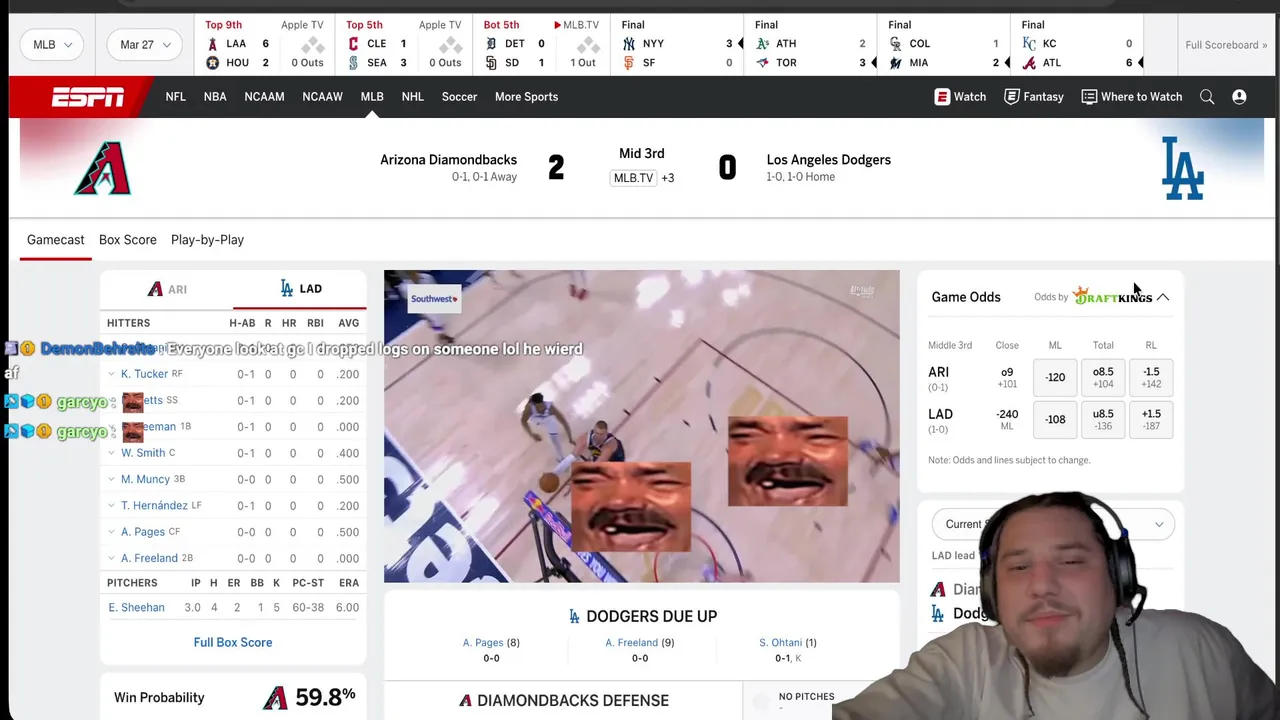Expand A. Freeland row chevron
Viewport: 1280px width, 720px height.
click(x=111, y=558)
